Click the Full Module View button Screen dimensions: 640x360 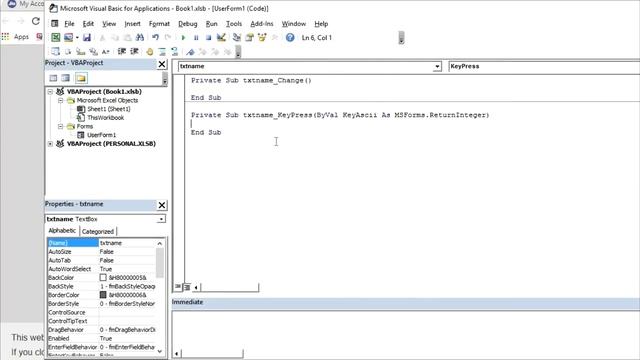pos(187,287)
